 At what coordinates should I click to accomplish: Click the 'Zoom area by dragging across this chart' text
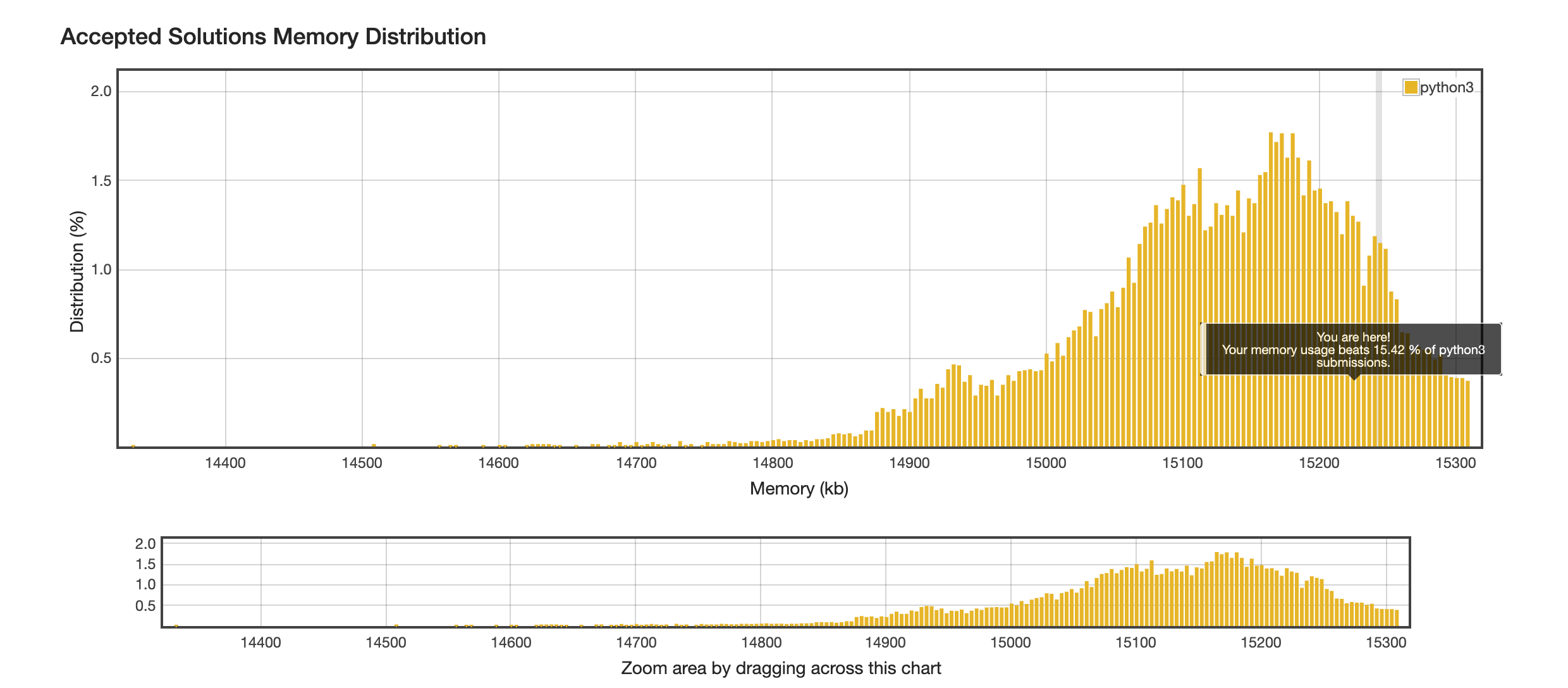[781, 668]
